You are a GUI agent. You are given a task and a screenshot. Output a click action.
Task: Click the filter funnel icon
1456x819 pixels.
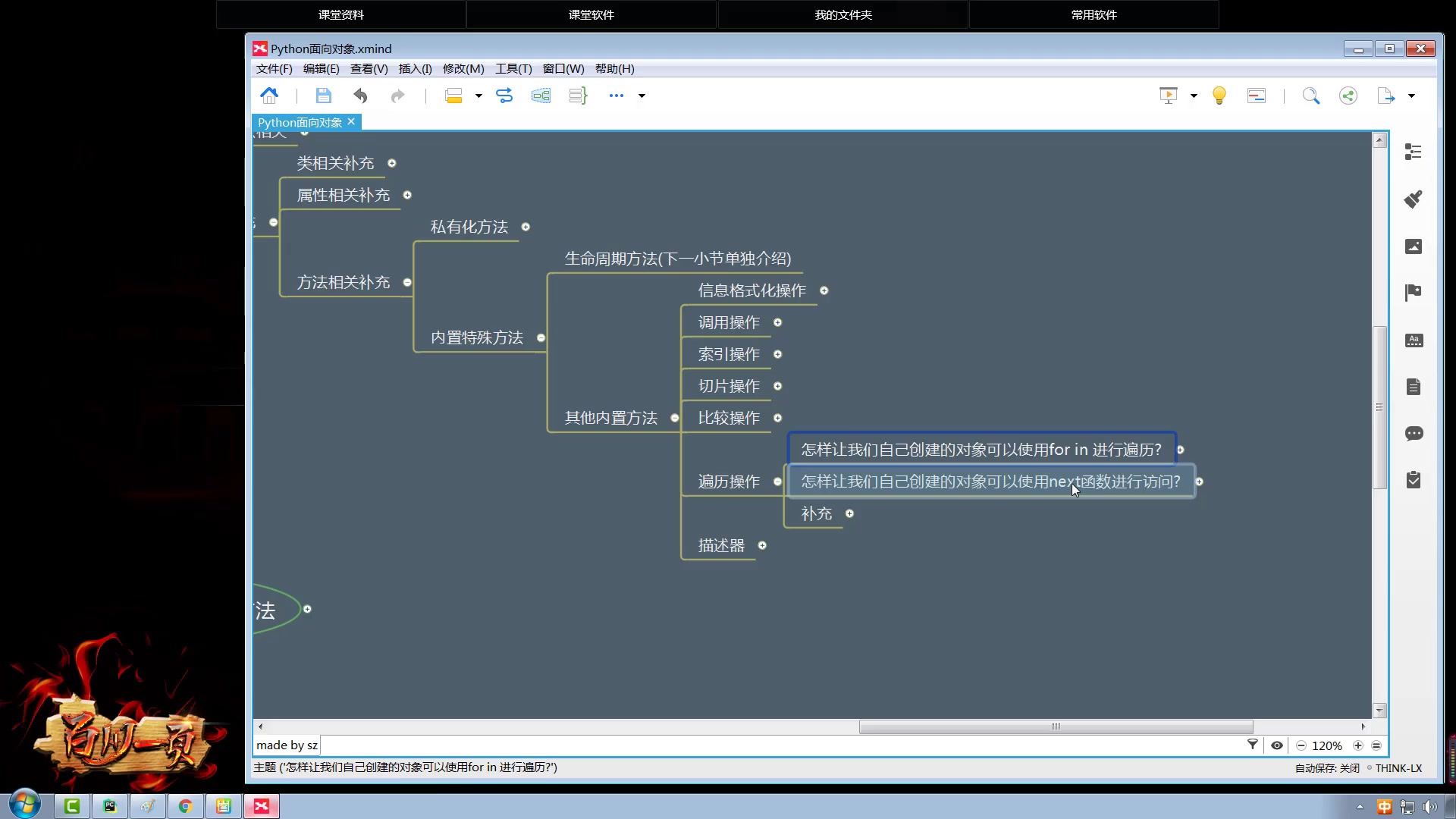coord(1253,745)
